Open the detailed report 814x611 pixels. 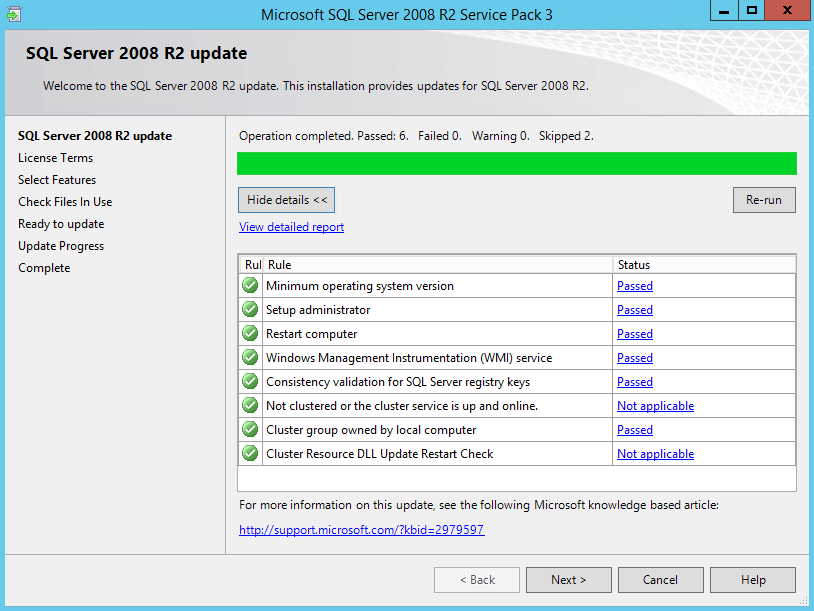[291, 226]
